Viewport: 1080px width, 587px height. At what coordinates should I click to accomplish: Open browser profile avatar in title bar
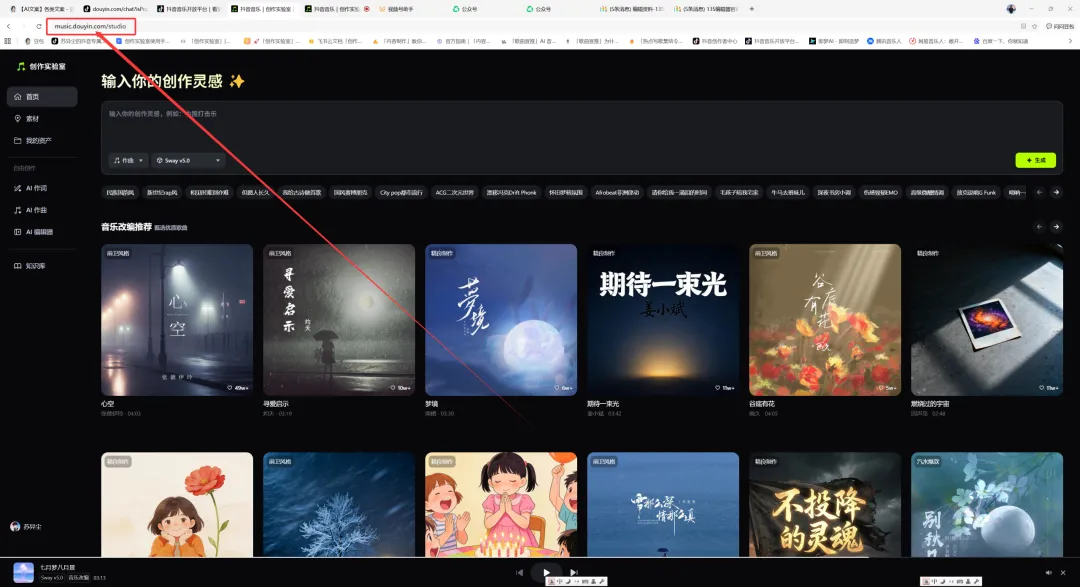1010,9
